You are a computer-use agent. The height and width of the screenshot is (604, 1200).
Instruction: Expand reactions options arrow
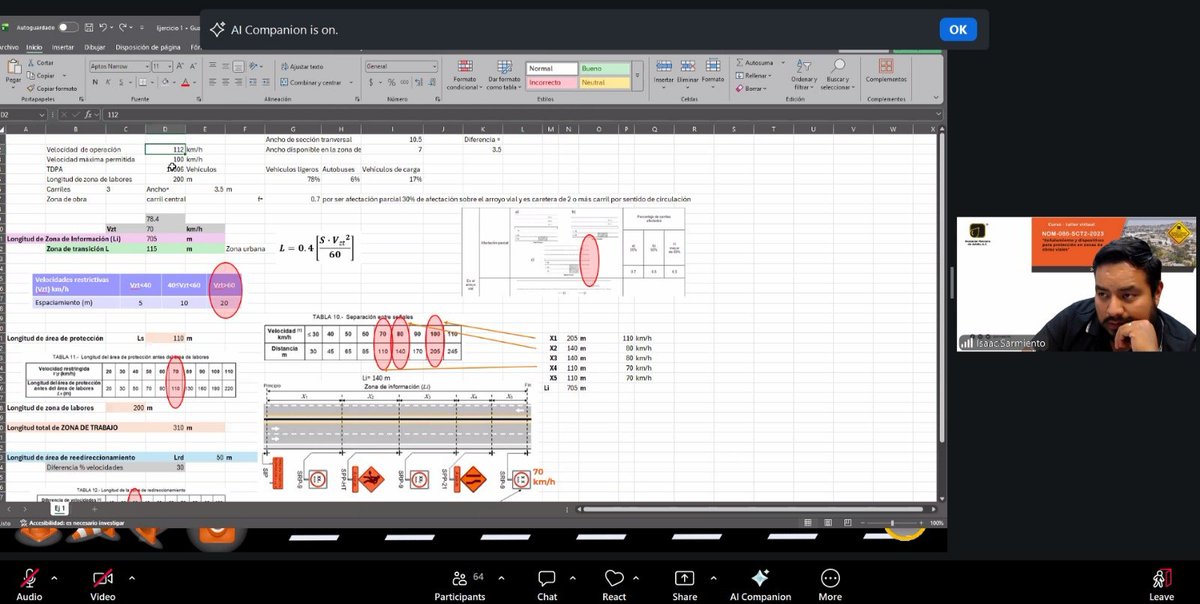click(x=636, y=577)
